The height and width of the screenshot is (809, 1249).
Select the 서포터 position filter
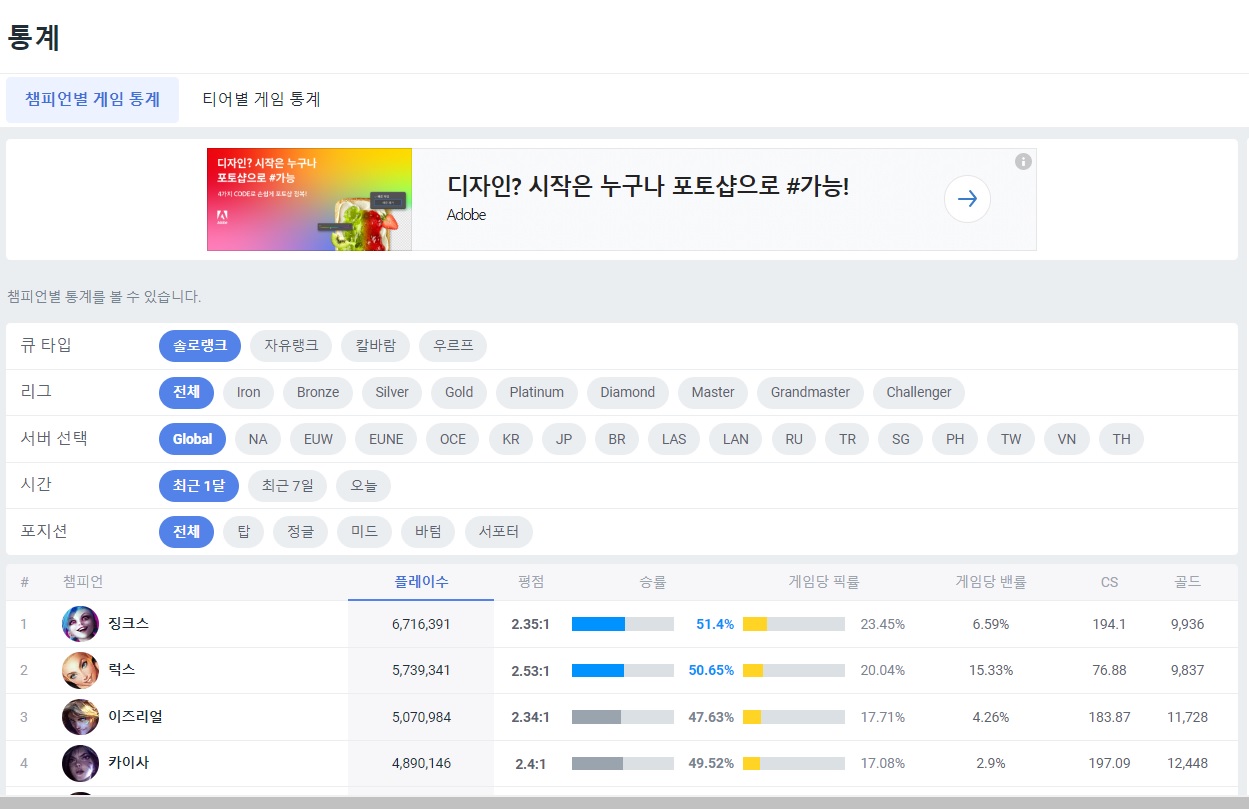coord(498,531)
